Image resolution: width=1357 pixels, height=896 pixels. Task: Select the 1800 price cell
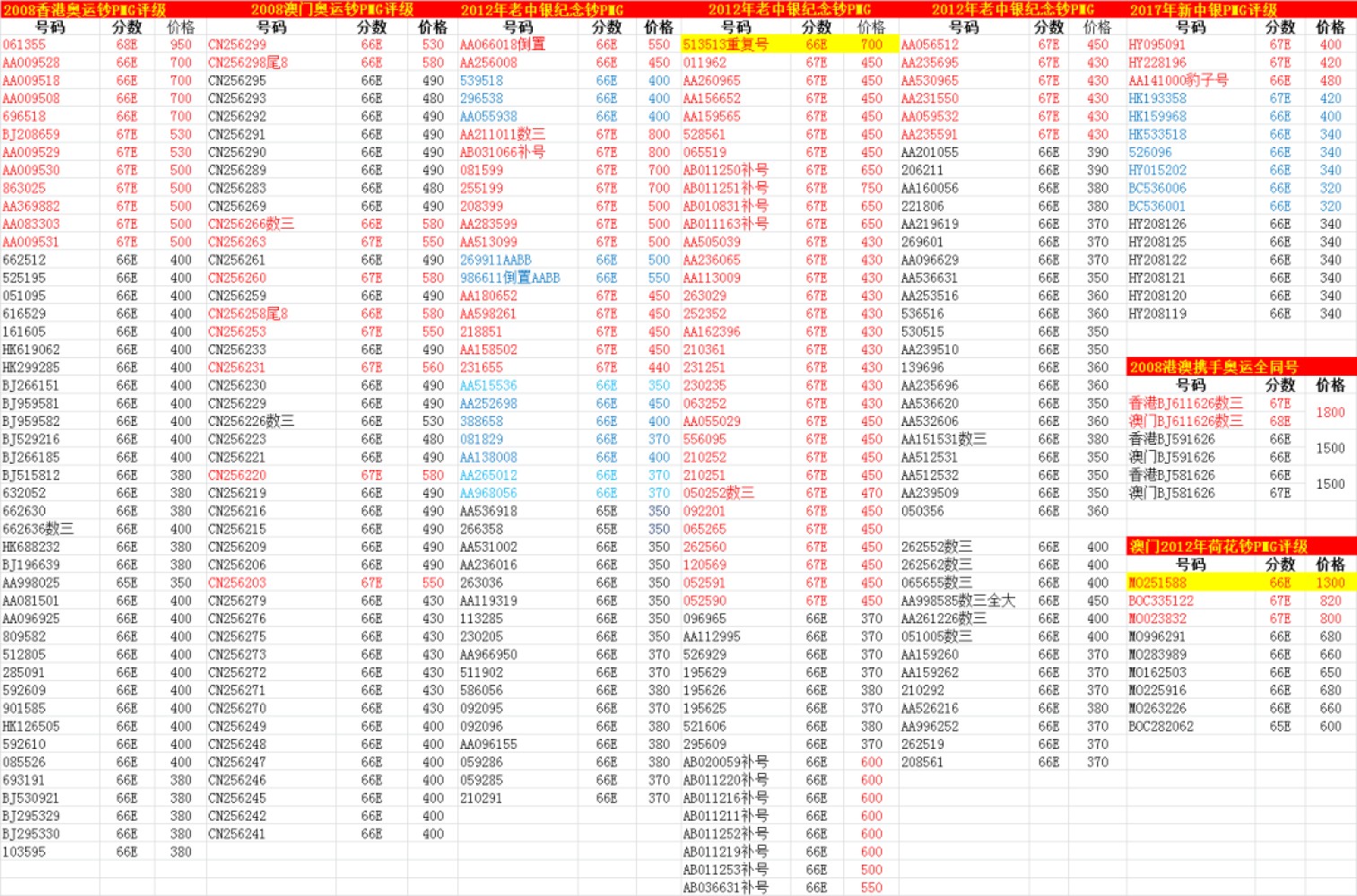tap(1330, 412)
